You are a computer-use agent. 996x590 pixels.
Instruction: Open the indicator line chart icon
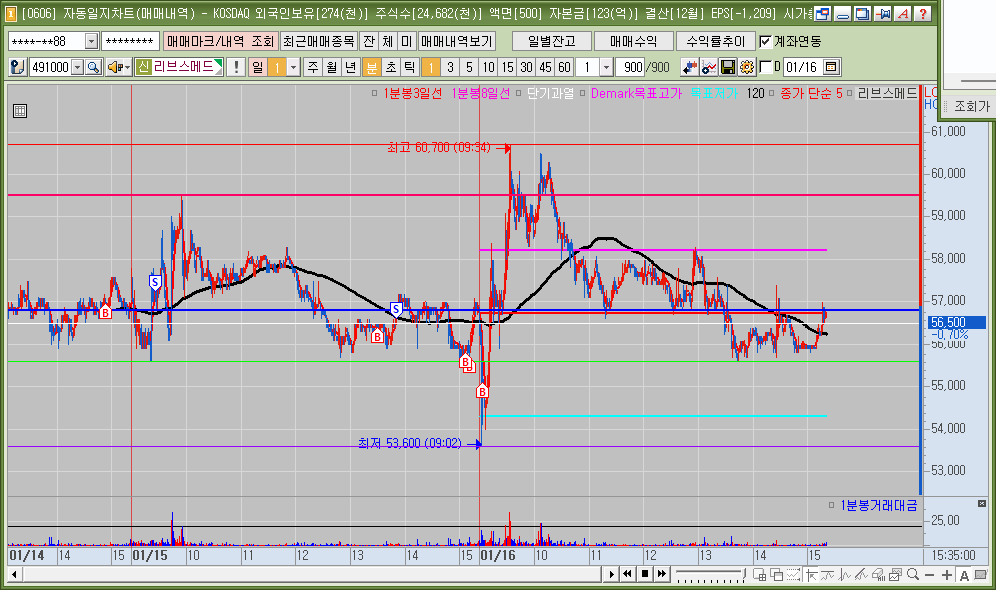point(708,67)
